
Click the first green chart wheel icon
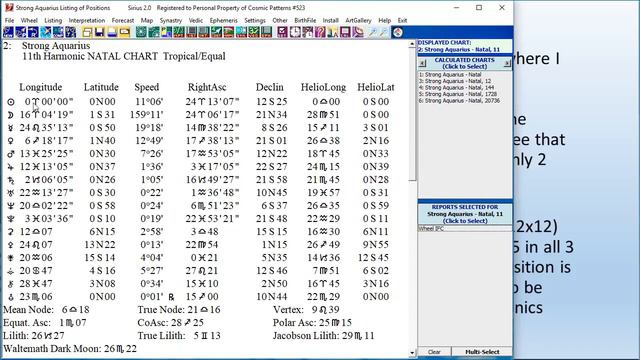141,32
